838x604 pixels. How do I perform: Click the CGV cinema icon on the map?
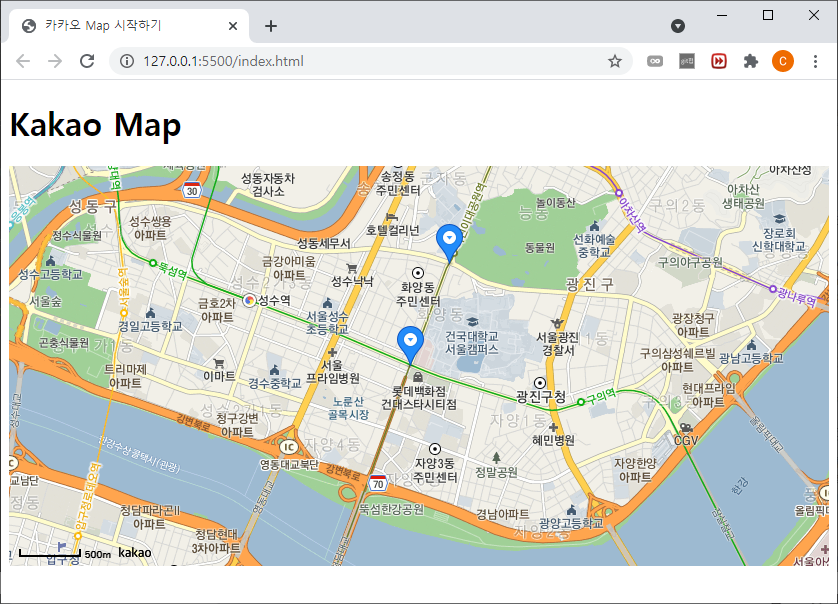click(x=686, y=428)
